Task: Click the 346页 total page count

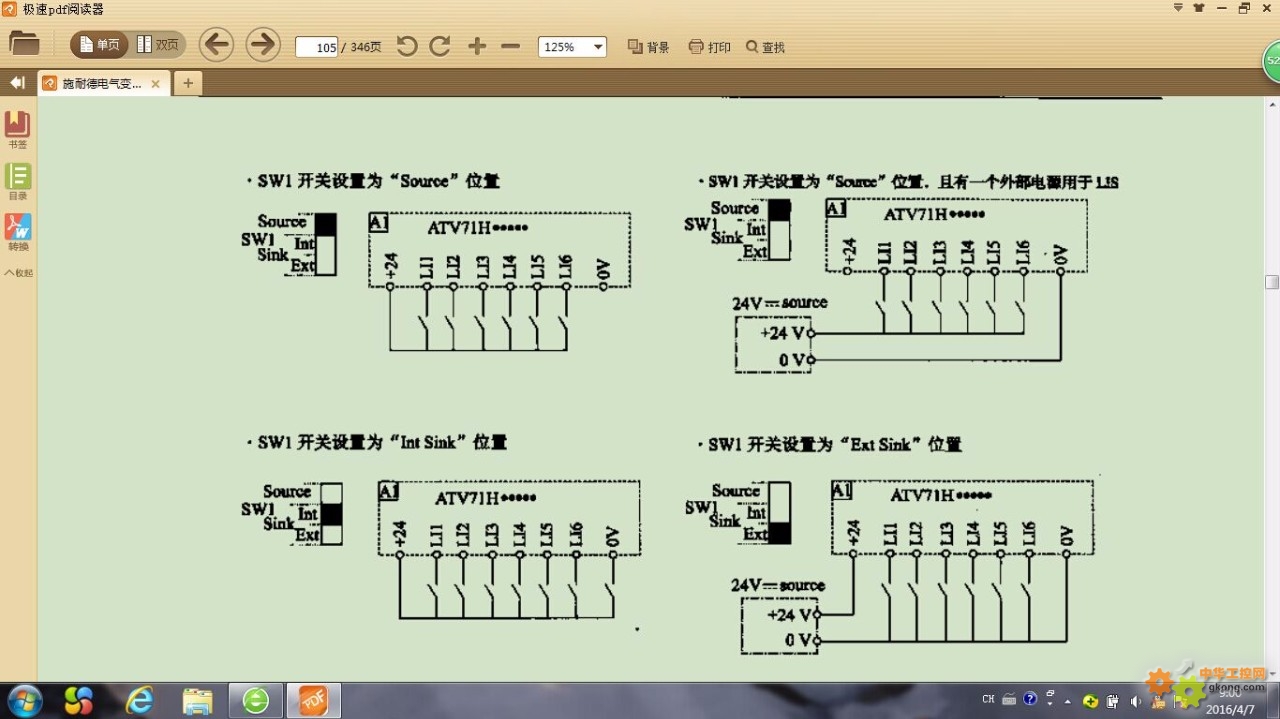Action: [365, 47]
